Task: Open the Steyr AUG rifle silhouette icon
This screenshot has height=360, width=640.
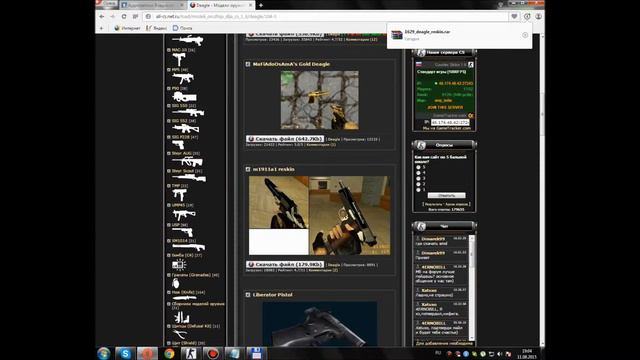Action: pos(187,162)
